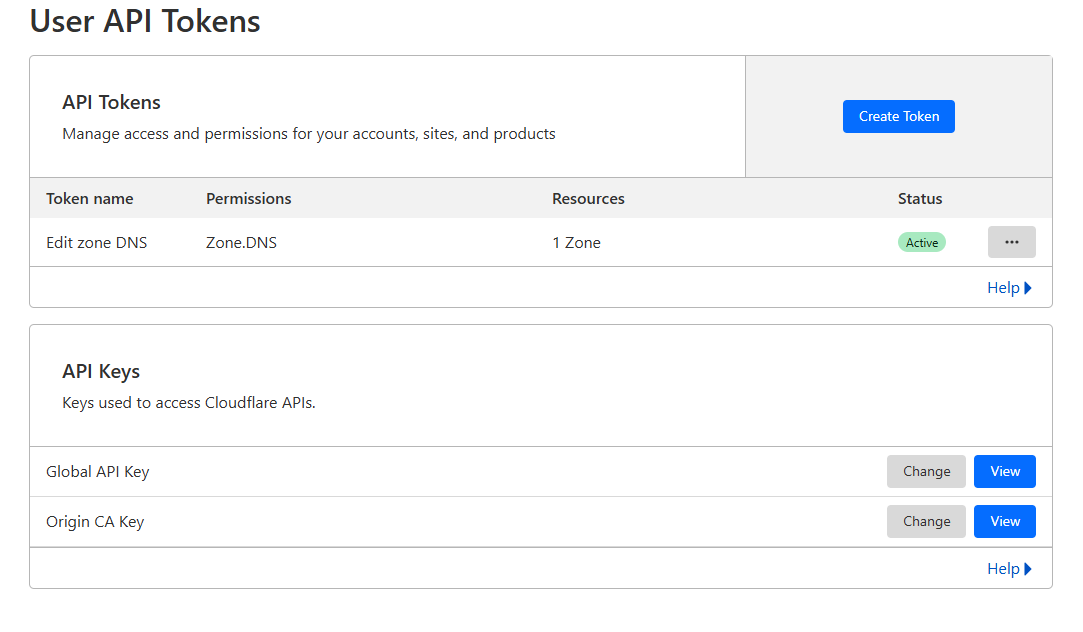The width and height of the screenshot is (1083, 632).
Task: View the Global API Key
Action: 1004,472
